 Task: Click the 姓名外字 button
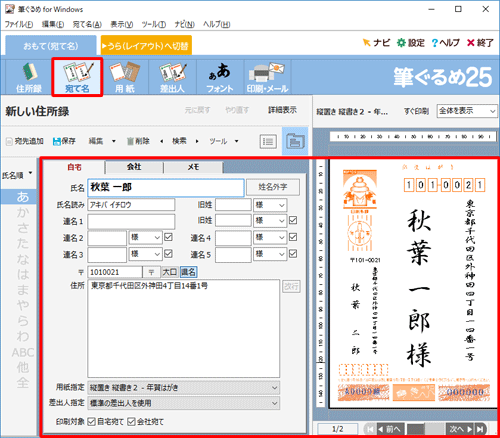tap(273, 187)
